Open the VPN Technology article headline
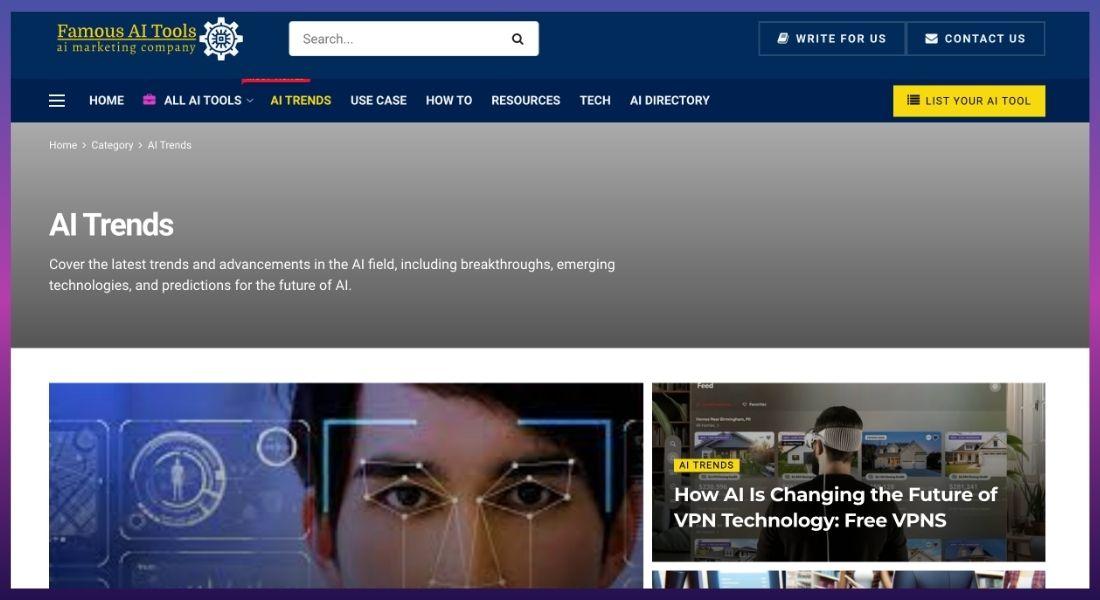Image resolution: width=1100 pixels, height=600 pixels. coord(835,507)
